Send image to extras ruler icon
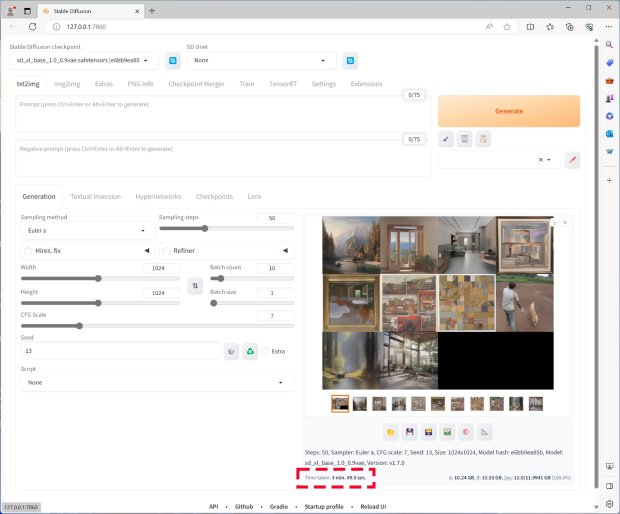620x514 pixels. click(x=485, y=432)
